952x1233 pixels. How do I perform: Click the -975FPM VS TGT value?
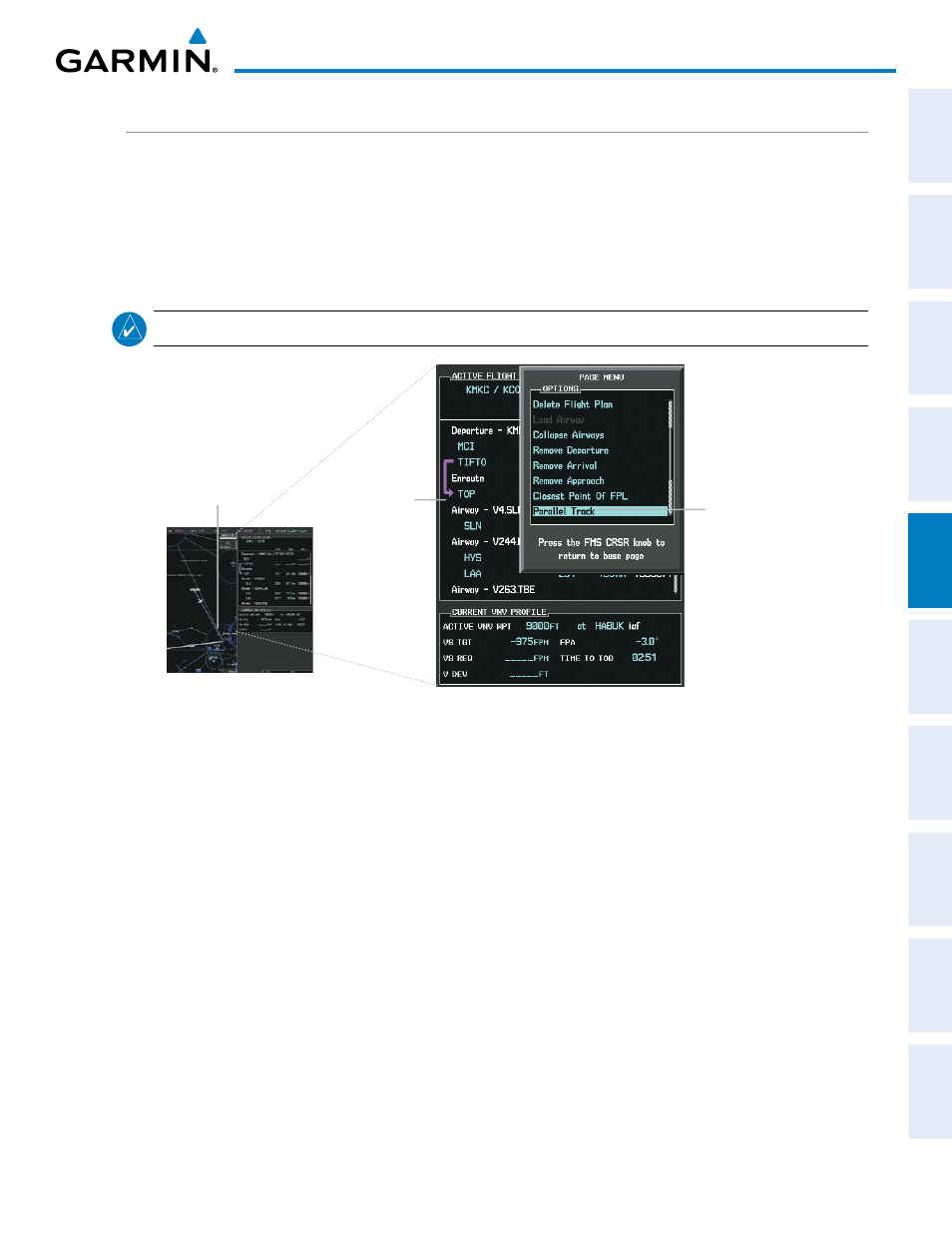click(530, 642)
